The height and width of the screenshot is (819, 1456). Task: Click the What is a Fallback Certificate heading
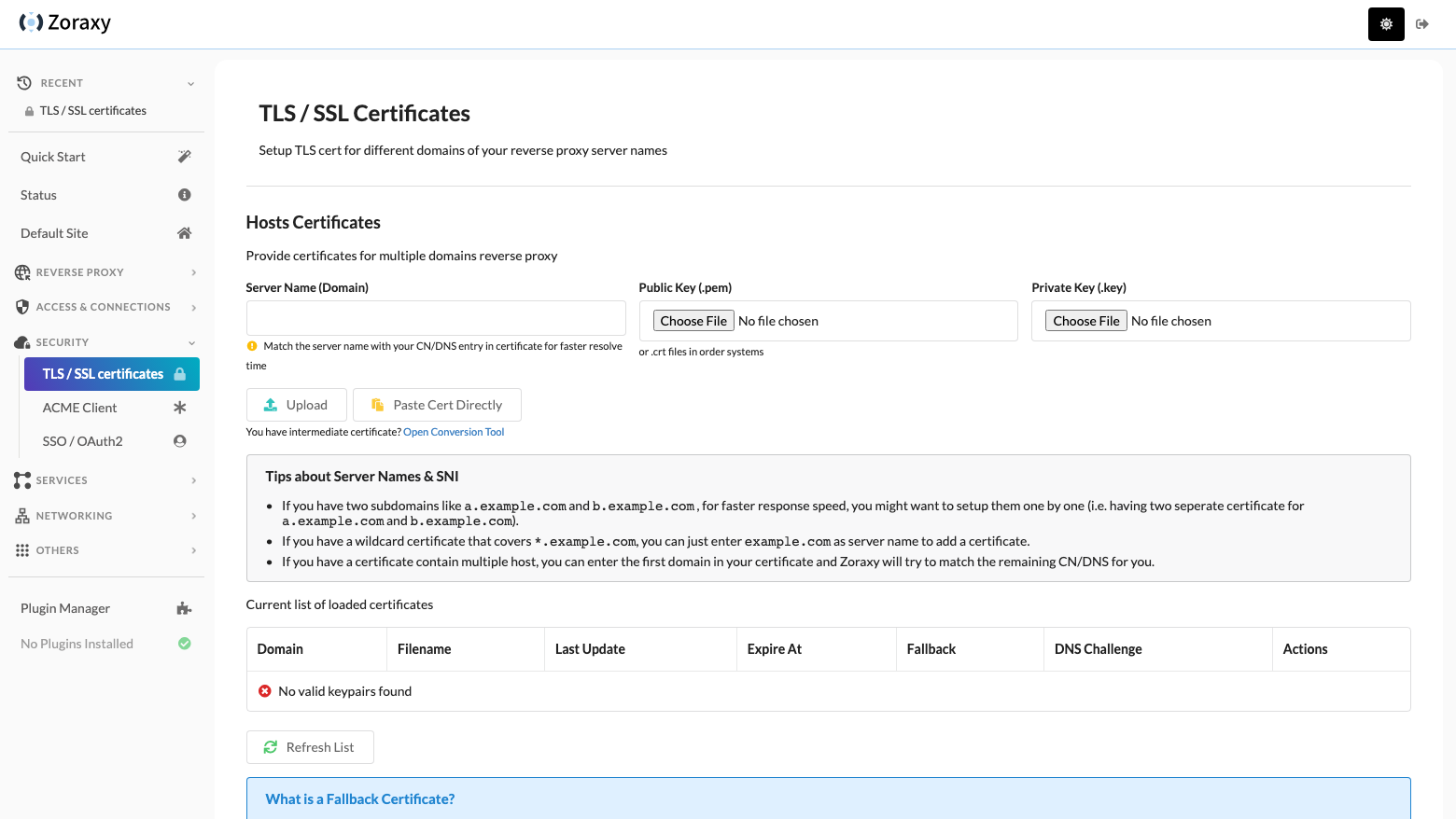[360, 799]
